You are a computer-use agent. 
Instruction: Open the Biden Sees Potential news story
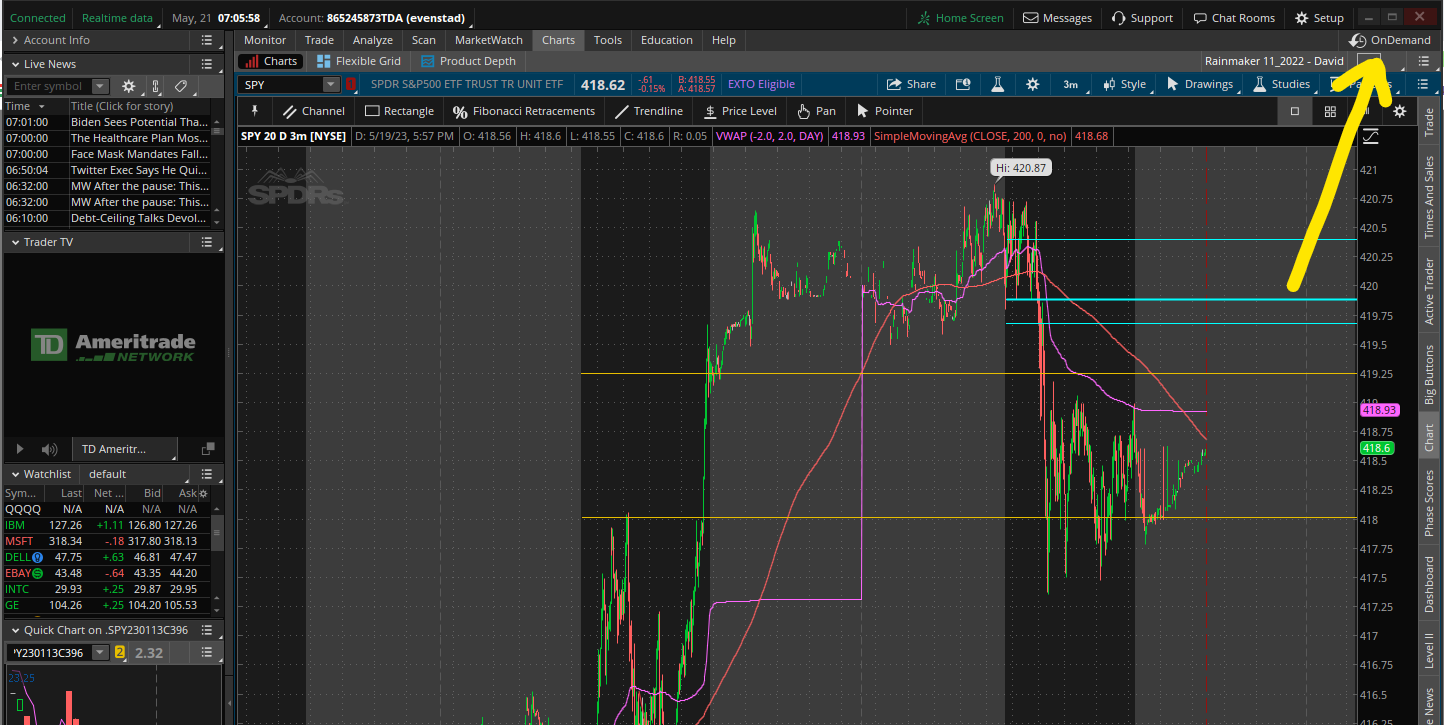click(139, 122)
